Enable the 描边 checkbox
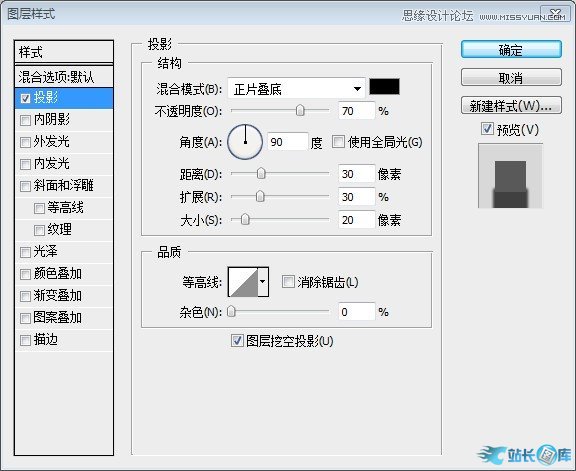The height and width of the screenshot is (471, 576). tap(25, 340)
